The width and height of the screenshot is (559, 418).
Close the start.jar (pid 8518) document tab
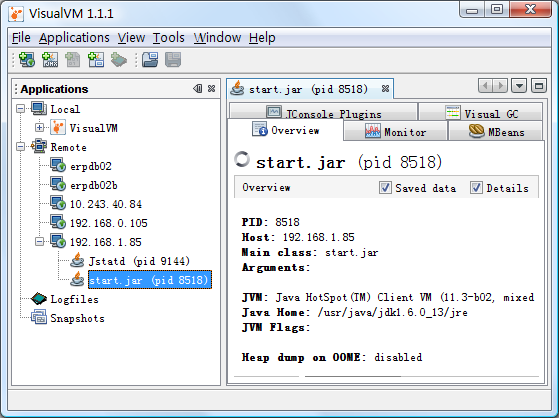pyautogui.click(x=385, y=88)
